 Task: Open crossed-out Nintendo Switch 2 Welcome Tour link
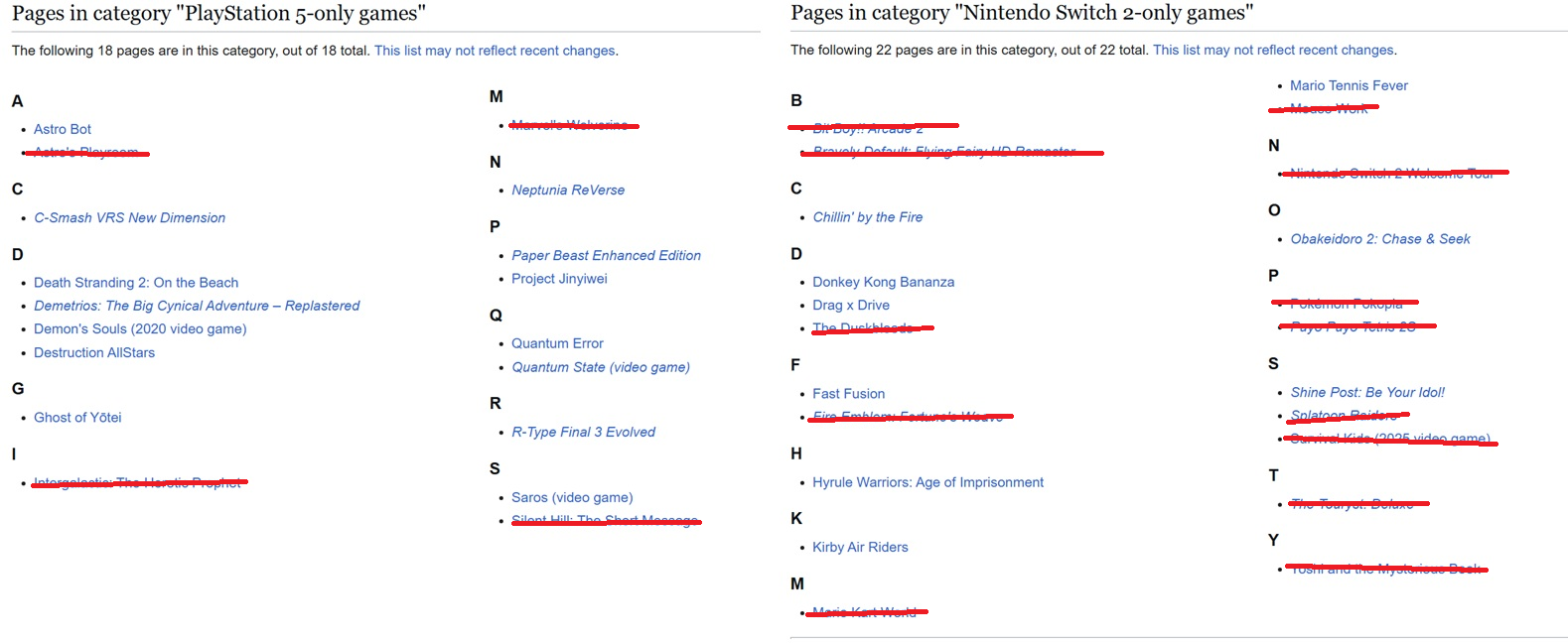pyautogui.click(x=1392, y=173)
